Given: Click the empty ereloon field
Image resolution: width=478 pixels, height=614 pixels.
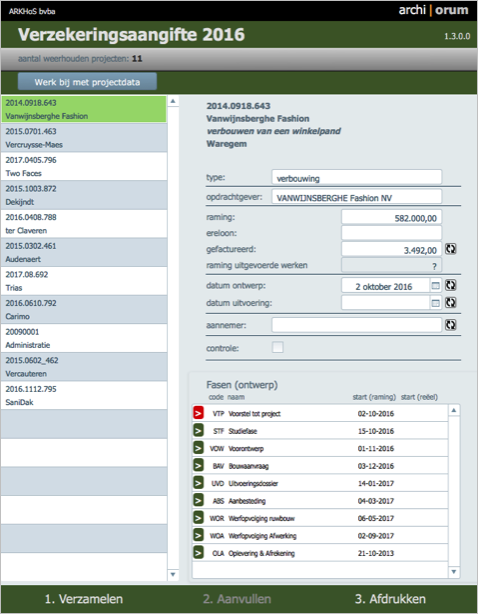Looking at the screenshot, I should 391,233.
